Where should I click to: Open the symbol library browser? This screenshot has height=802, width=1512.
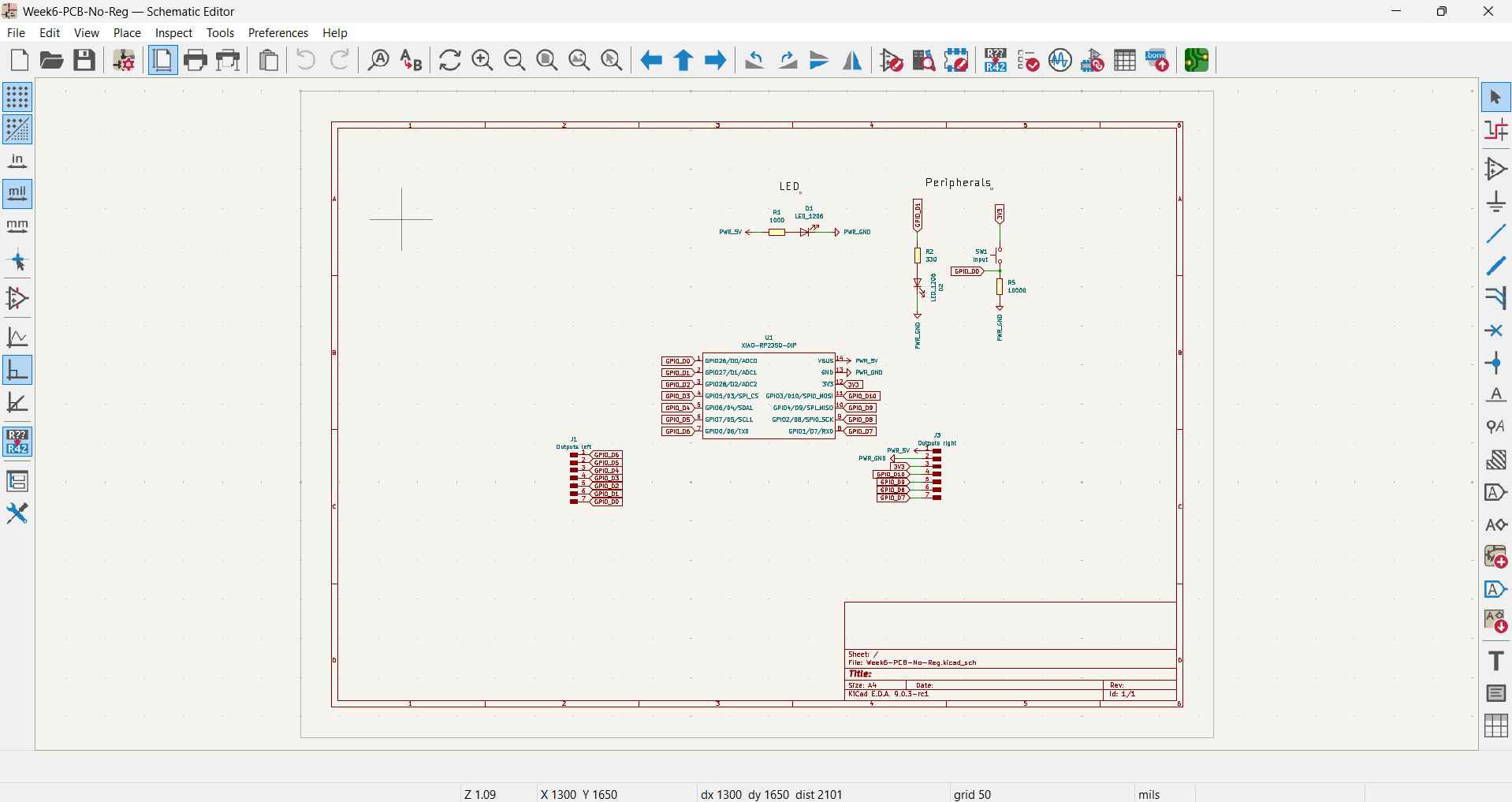924,60
